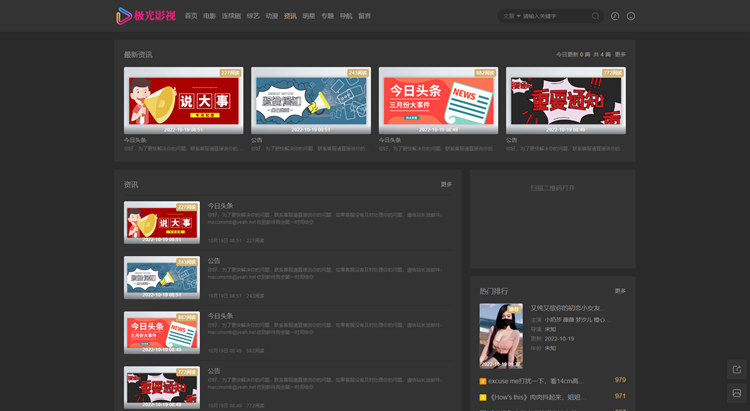
Task: Open the 动漫 navigation item
Action: (272, 16)
